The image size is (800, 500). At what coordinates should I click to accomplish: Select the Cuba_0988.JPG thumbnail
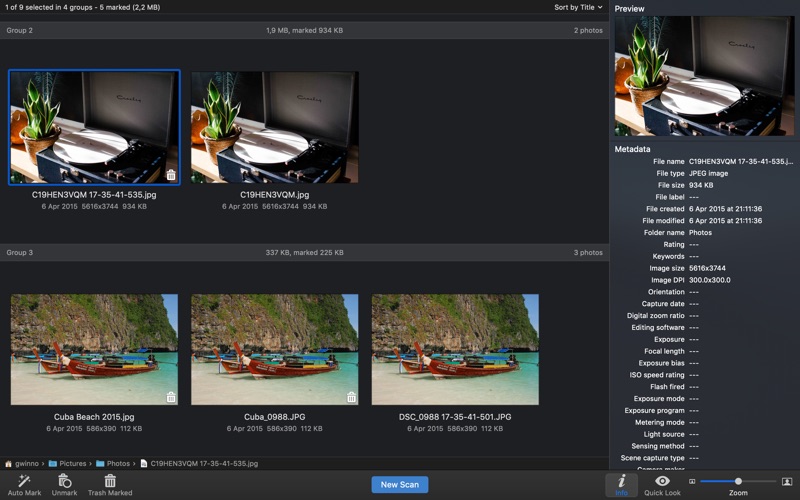pos(274,349)
